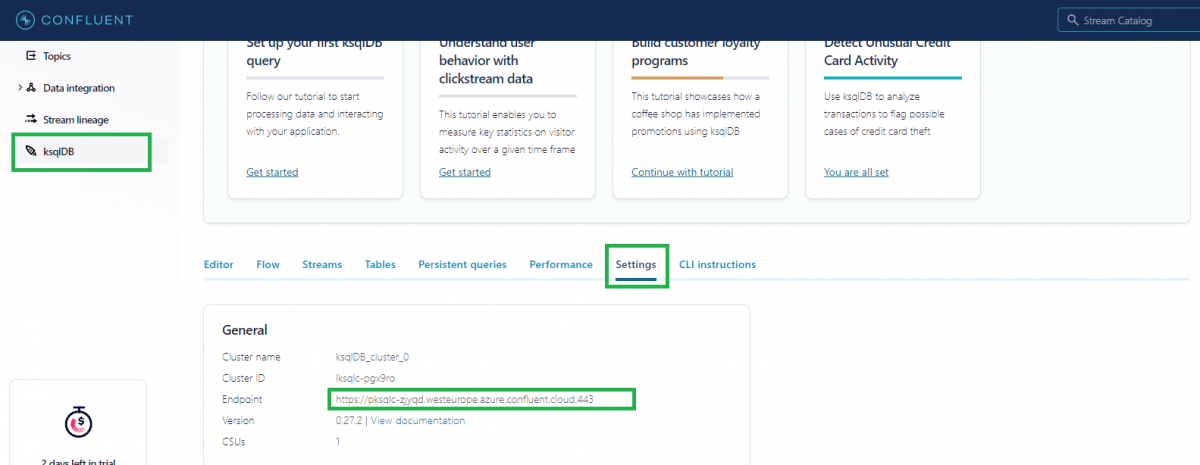The height and width of the screenshot is (465, 1200).
Task: Switch to the Editor tab
Action: point(218,265)
